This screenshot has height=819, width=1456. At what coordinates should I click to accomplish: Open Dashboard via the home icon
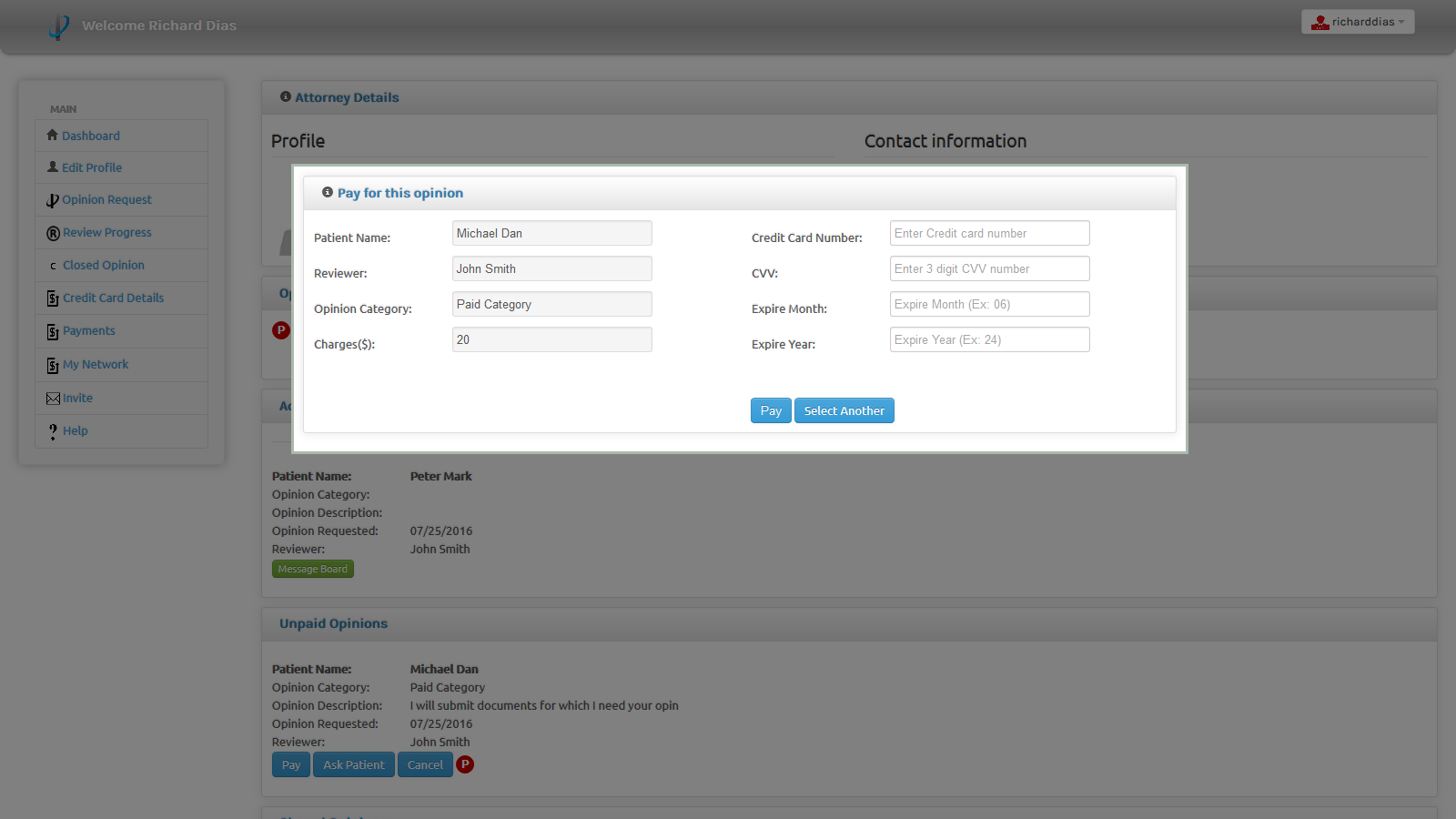tap(53, 135)
